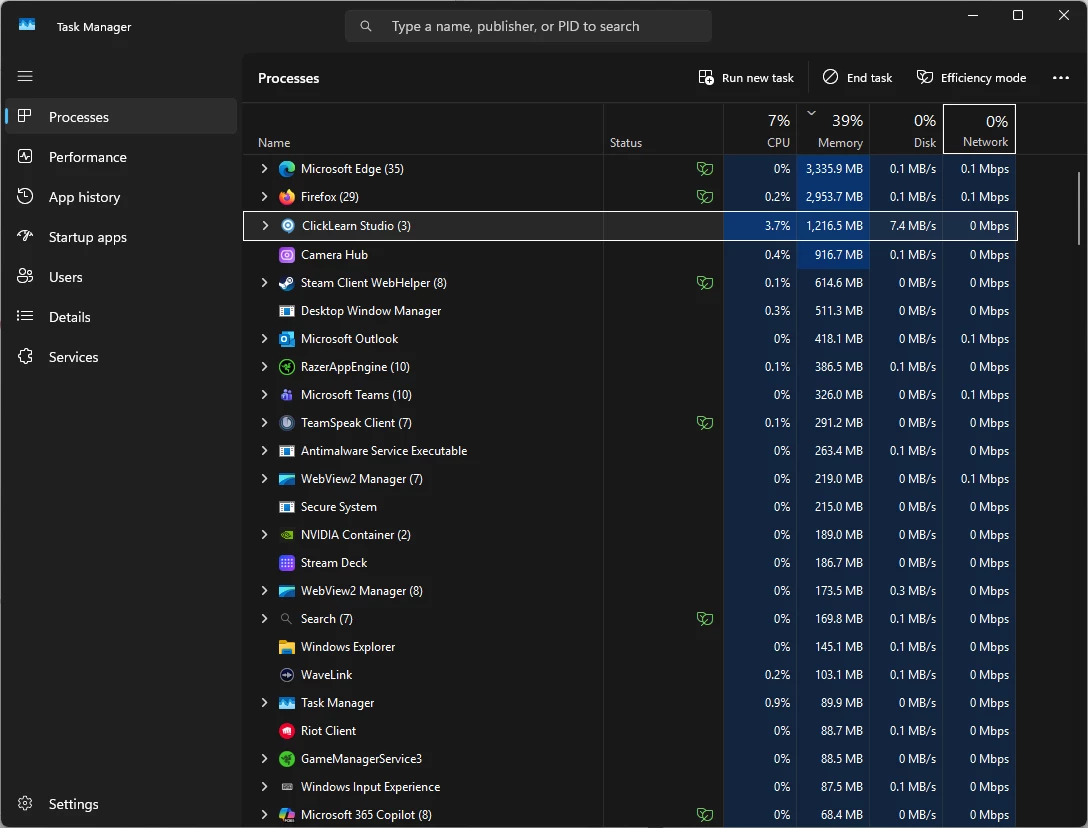Open the Performance page

click(121, 157)
